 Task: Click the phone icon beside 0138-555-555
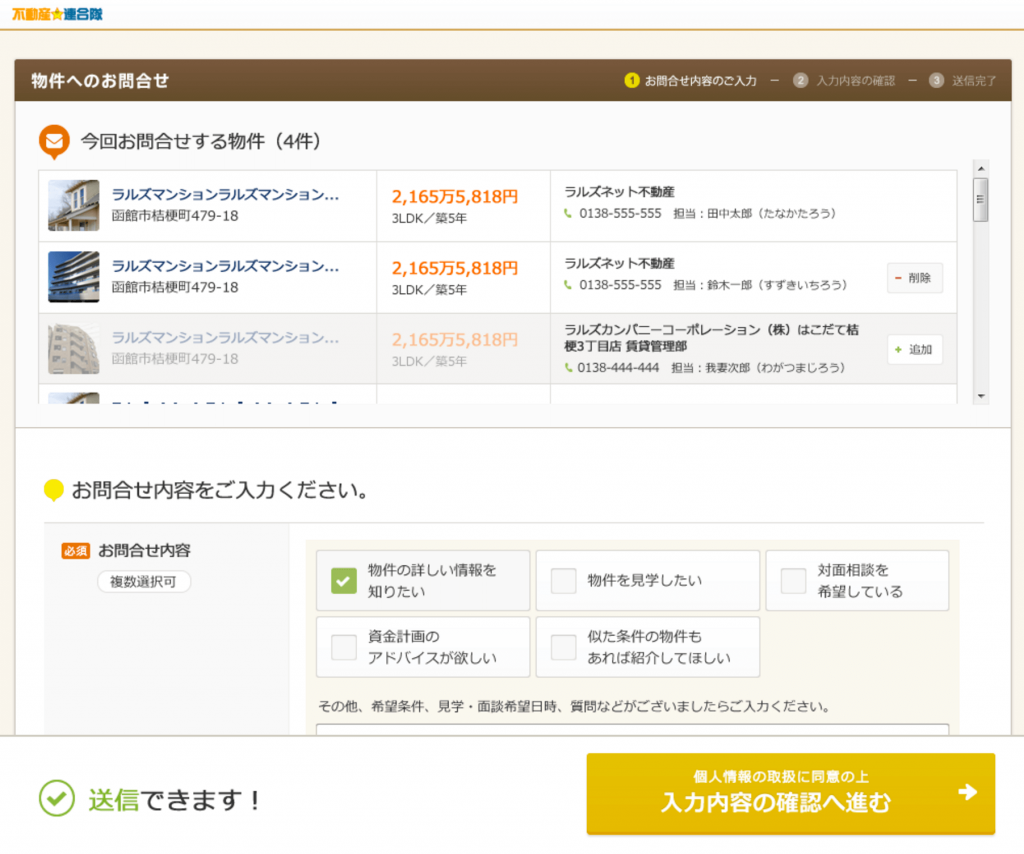click(x=566, y=213)
